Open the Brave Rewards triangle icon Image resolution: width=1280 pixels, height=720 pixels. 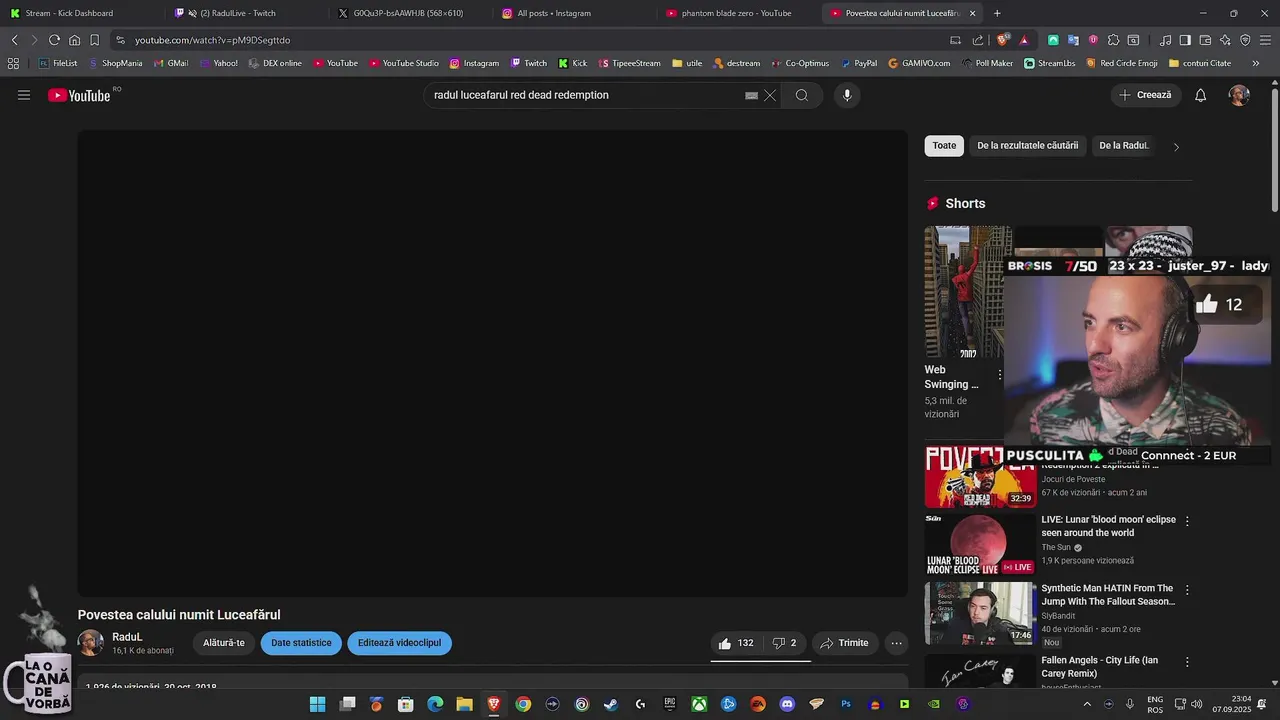click(1024, 40)
